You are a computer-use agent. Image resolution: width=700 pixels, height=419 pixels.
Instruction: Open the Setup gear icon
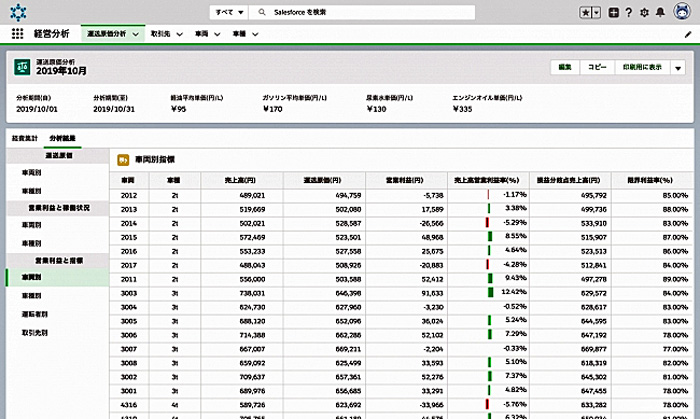point(644,12)
